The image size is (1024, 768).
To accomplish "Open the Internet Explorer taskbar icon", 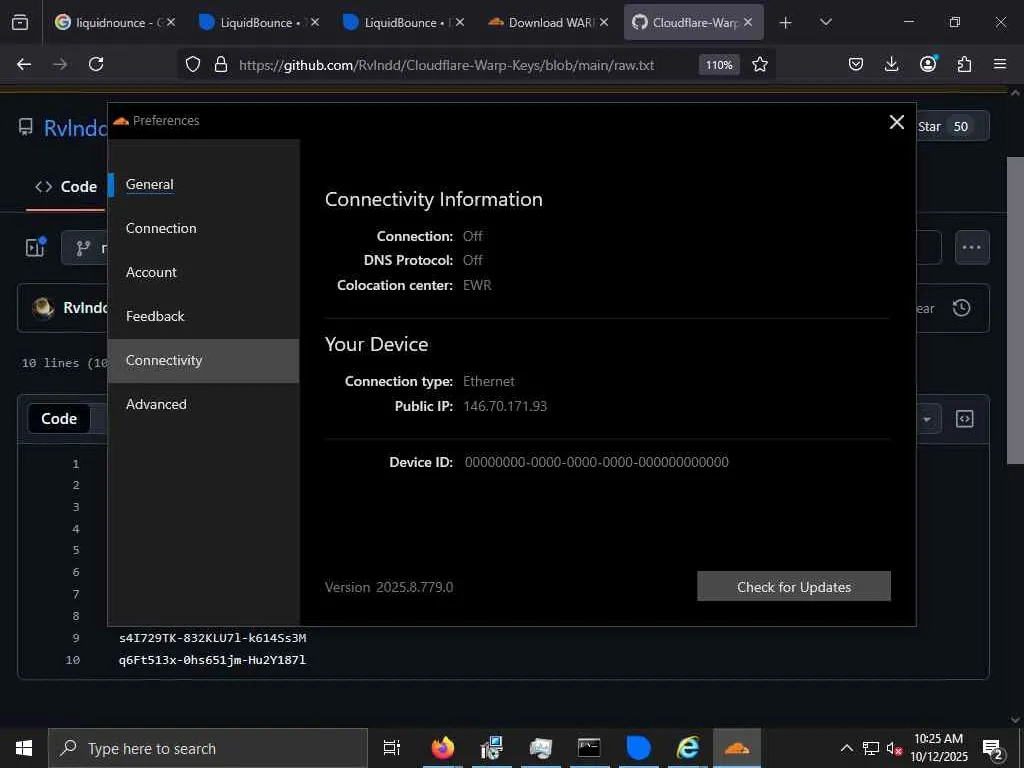I will pyautogui.click(x=687, y=748).
